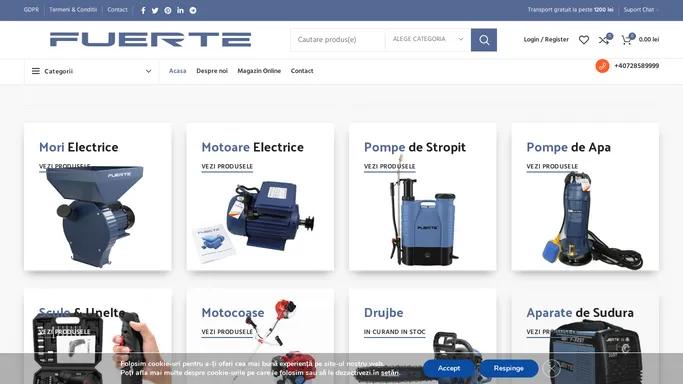The image size is (683, 384).
Task: Open the Pinterest social icon
Action: [x=168, y=10]
